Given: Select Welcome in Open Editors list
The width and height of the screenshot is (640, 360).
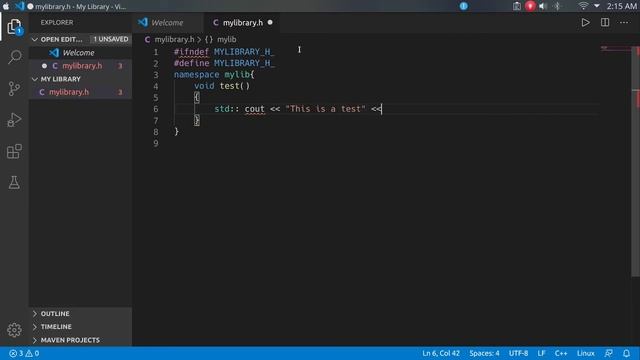Looking at the screenshot, I should point(80,53).
